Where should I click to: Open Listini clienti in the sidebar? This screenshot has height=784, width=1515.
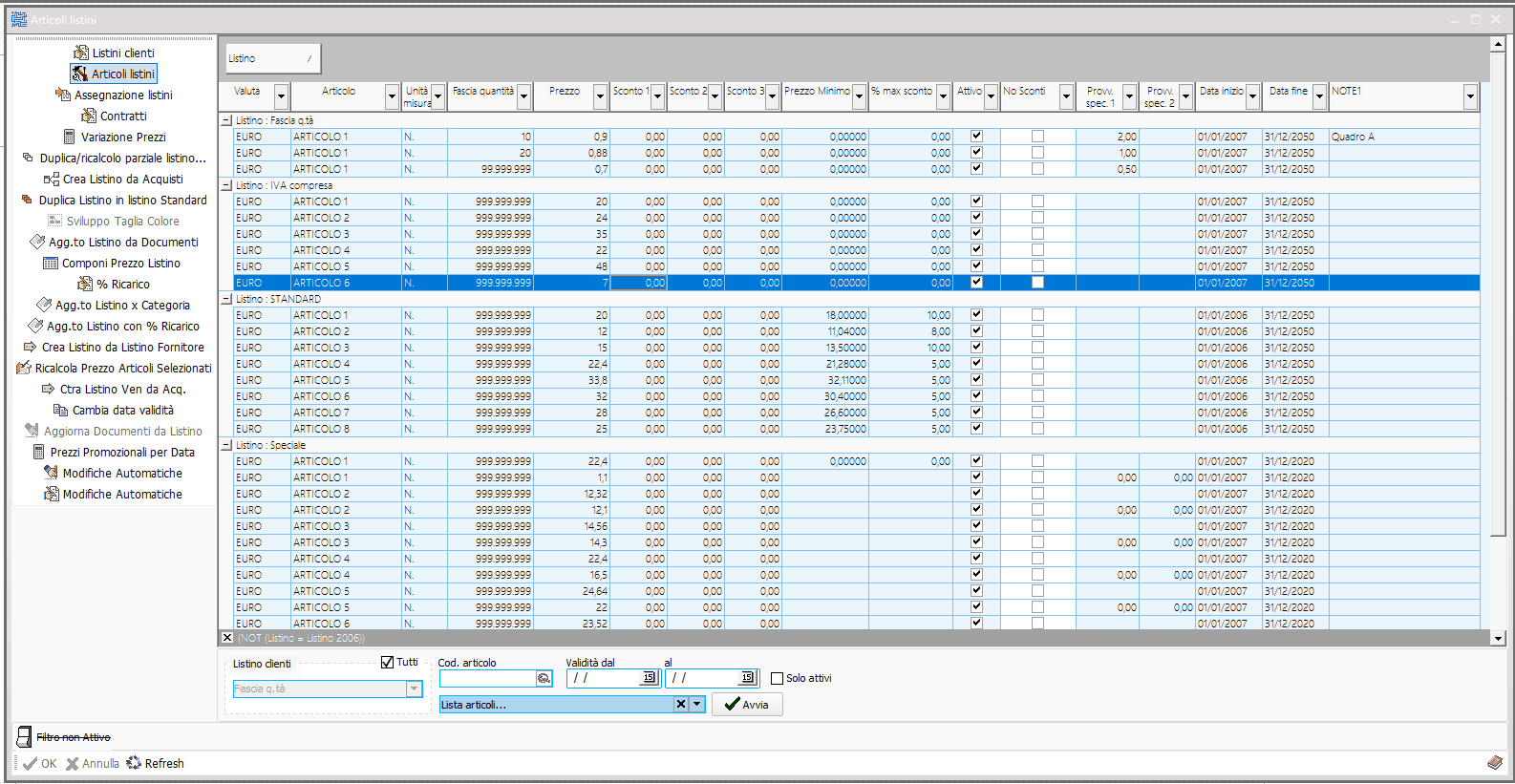(114, 53)
